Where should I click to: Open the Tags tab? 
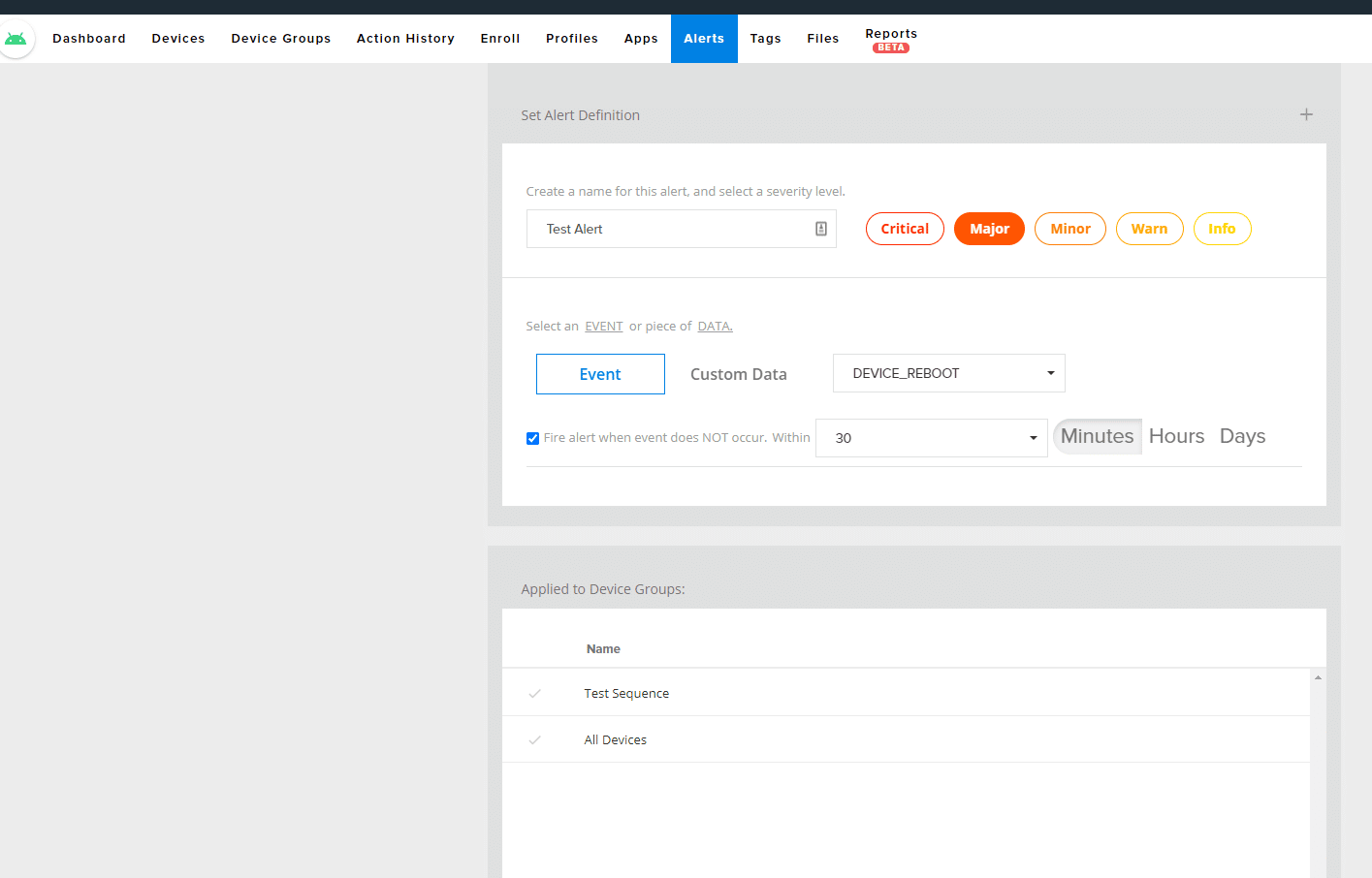(x=765, y=39)
